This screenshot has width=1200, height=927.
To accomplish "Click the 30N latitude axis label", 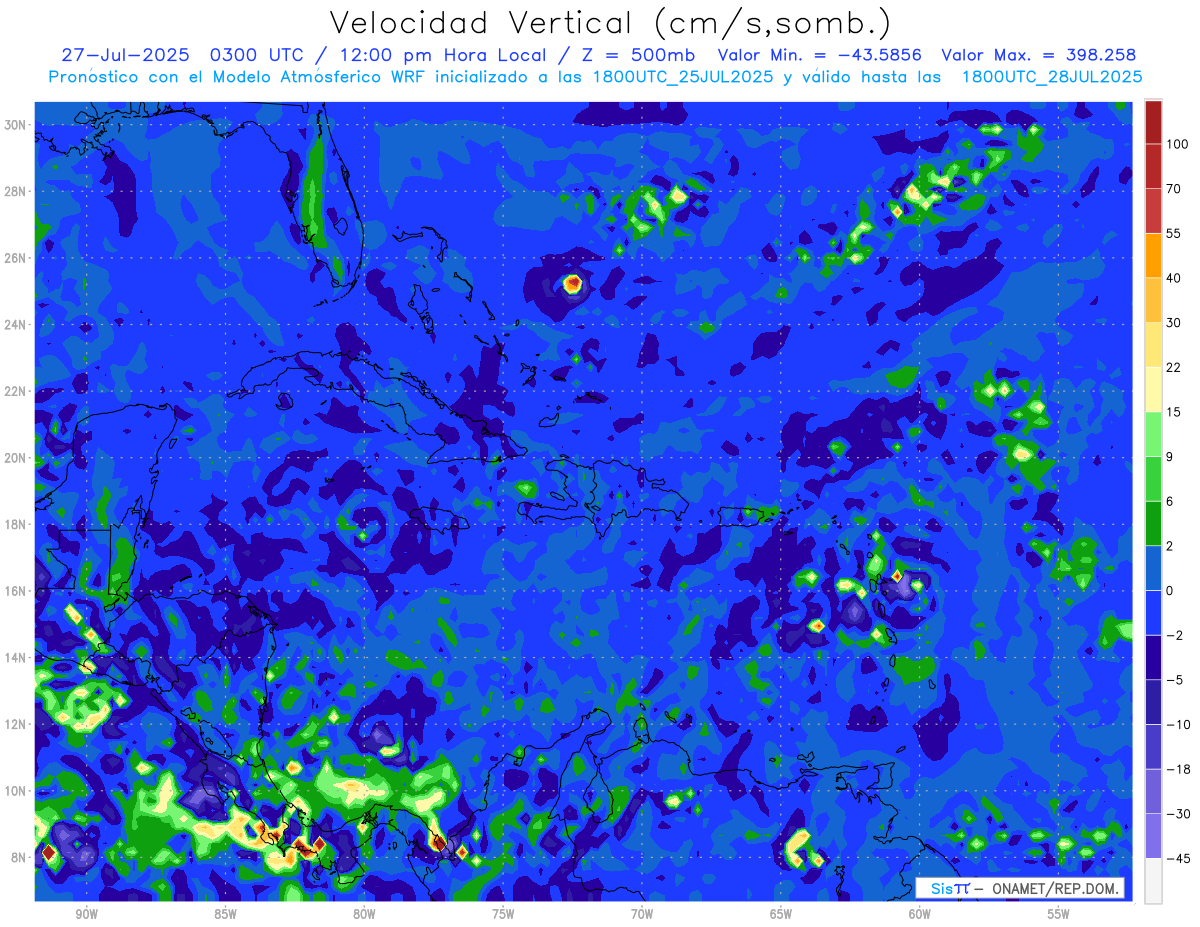I will click(x=17, y=124).
